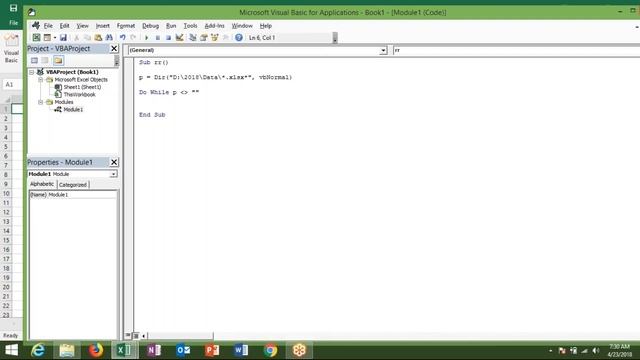Click the code line 'Do While p <> ""'
The width and height of the screenshot is (640, 360).
pyautogui.click(x=169, y=92)
